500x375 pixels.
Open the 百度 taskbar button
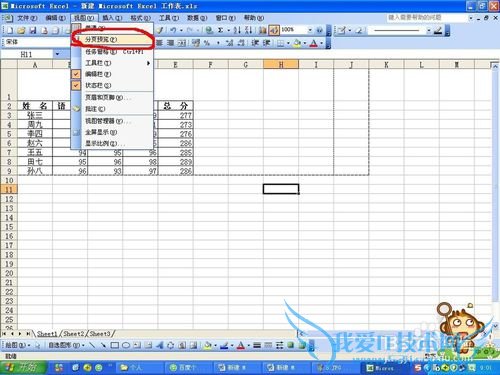[x=188, y=368]
